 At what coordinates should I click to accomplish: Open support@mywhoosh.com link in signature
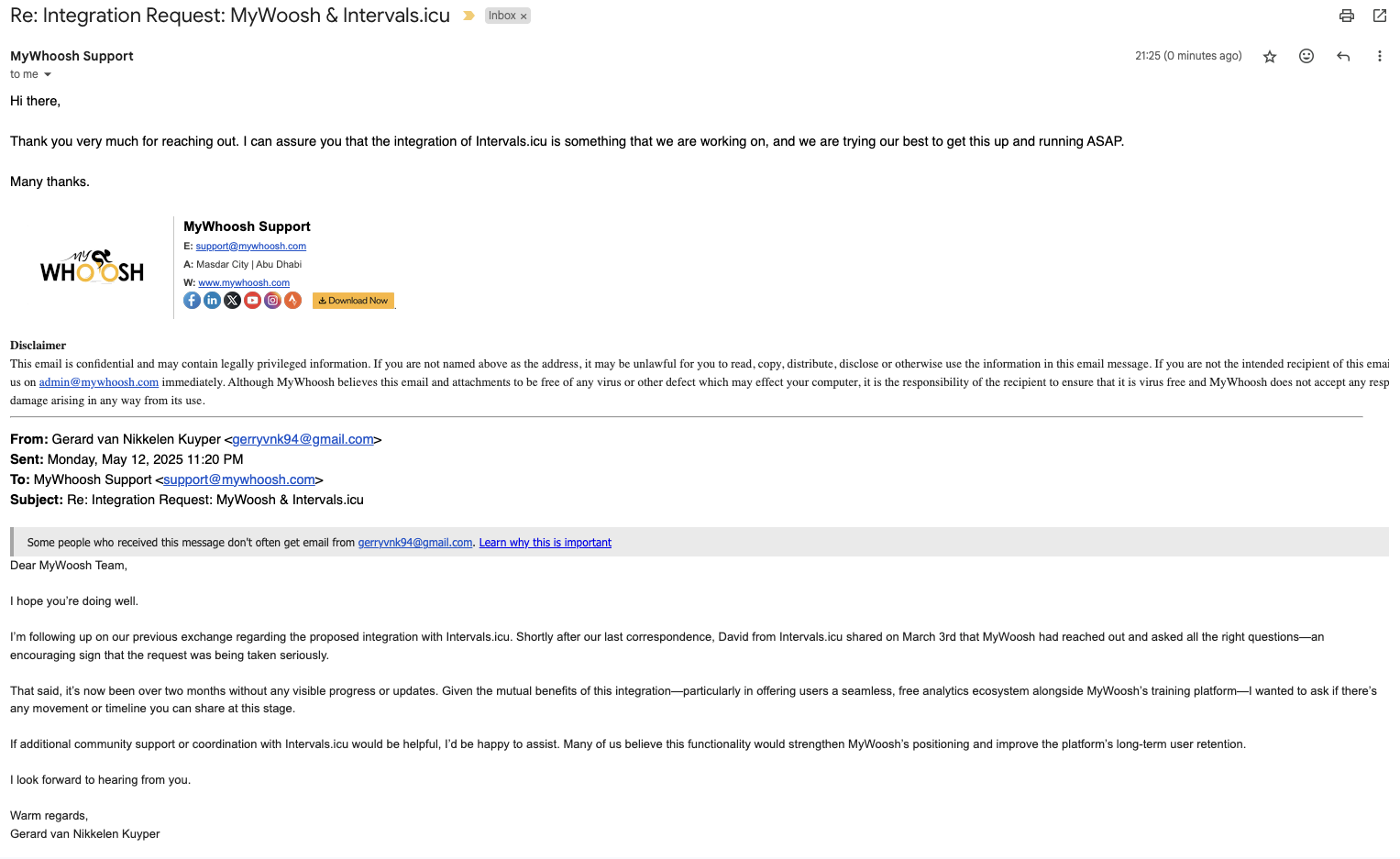(x=251, y=246)
